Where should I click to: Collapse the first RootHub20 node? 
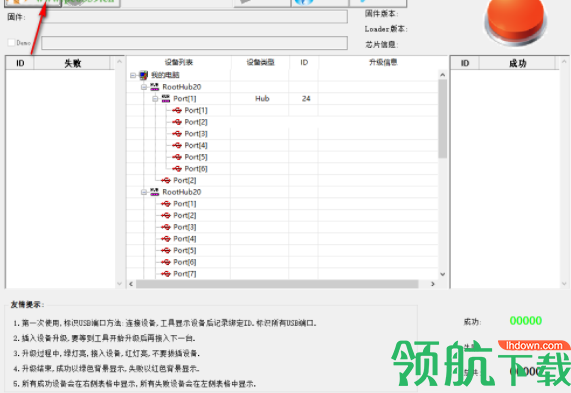coord(144,87)
